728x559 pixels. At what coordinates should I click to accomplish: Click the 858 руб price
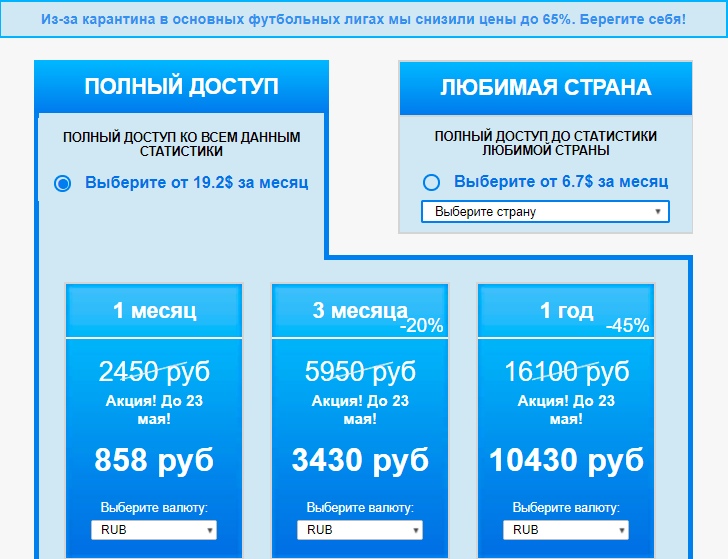point(154,460)
